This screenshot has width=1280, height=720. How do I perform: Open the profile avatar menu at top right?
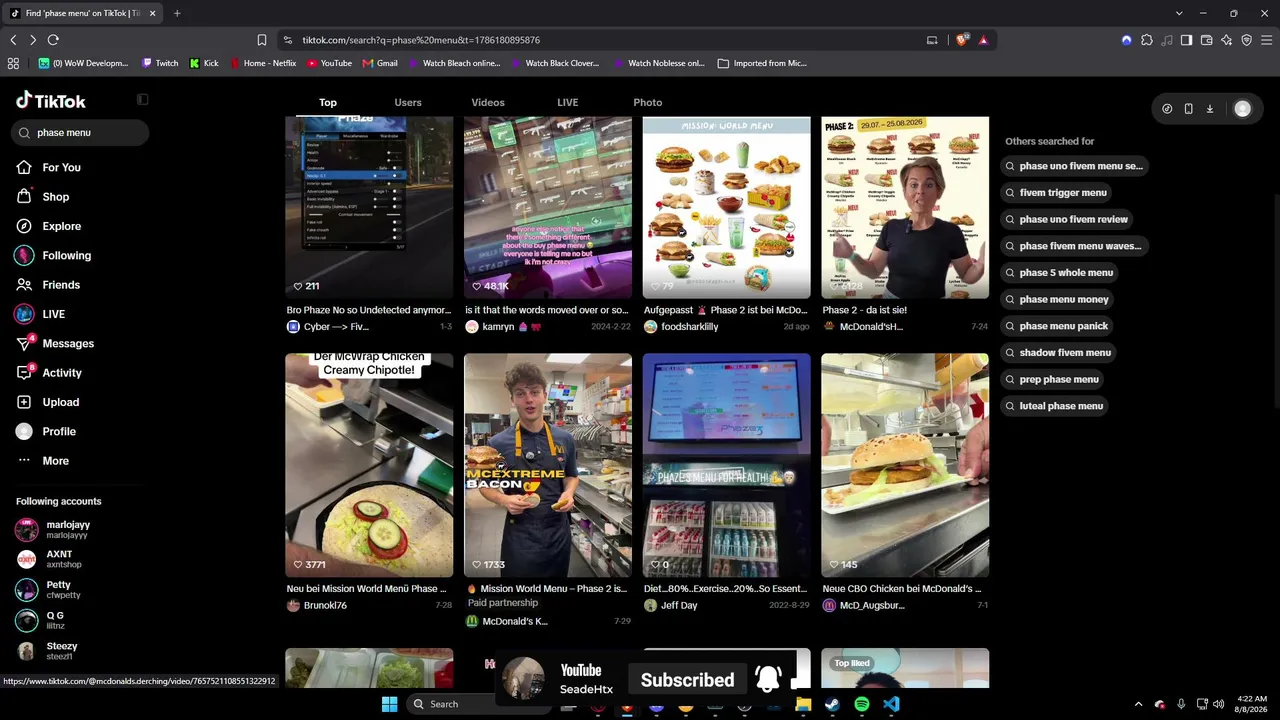[x=1242, y=109]
